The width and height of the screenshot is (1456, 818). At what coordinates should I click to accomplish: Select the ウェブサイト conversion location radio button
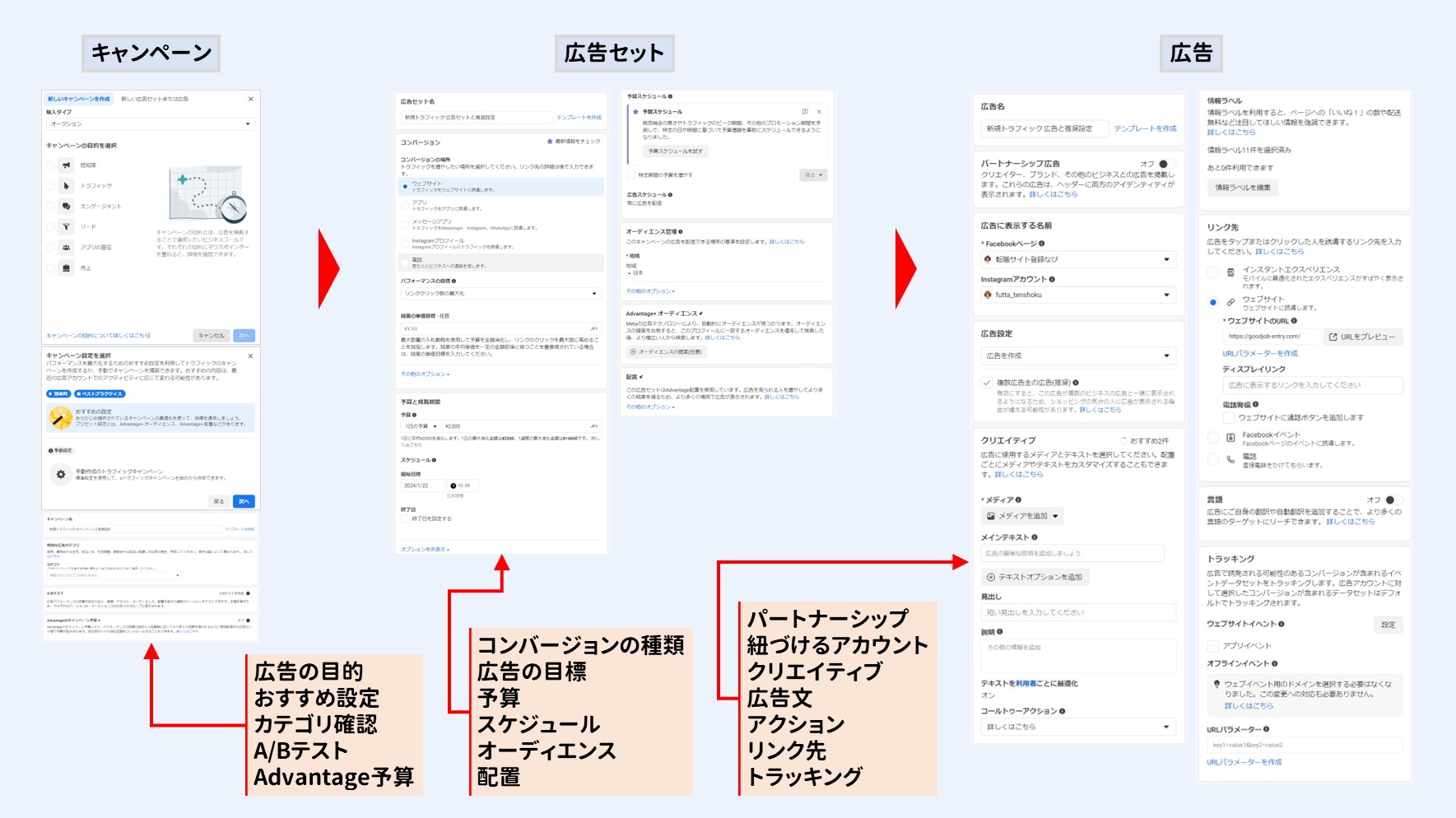tap(405, 187)
